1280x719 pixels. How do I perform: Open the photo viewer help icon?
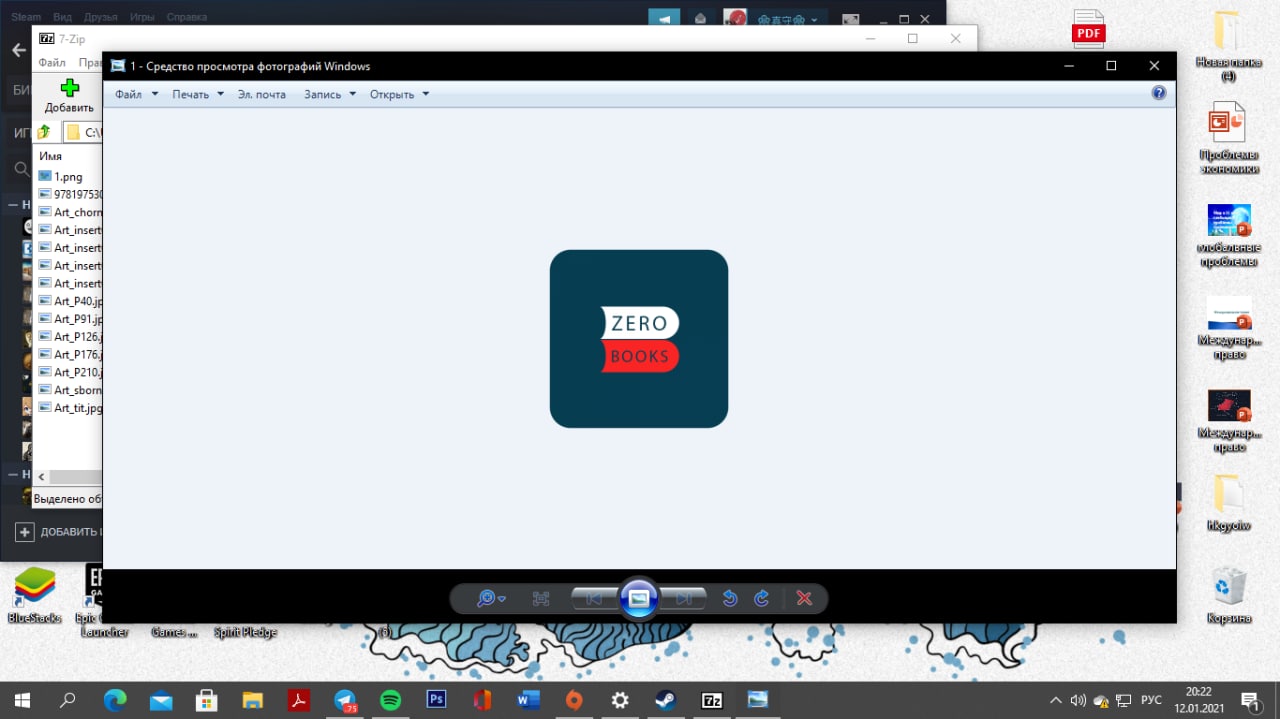pos(1159,93)
